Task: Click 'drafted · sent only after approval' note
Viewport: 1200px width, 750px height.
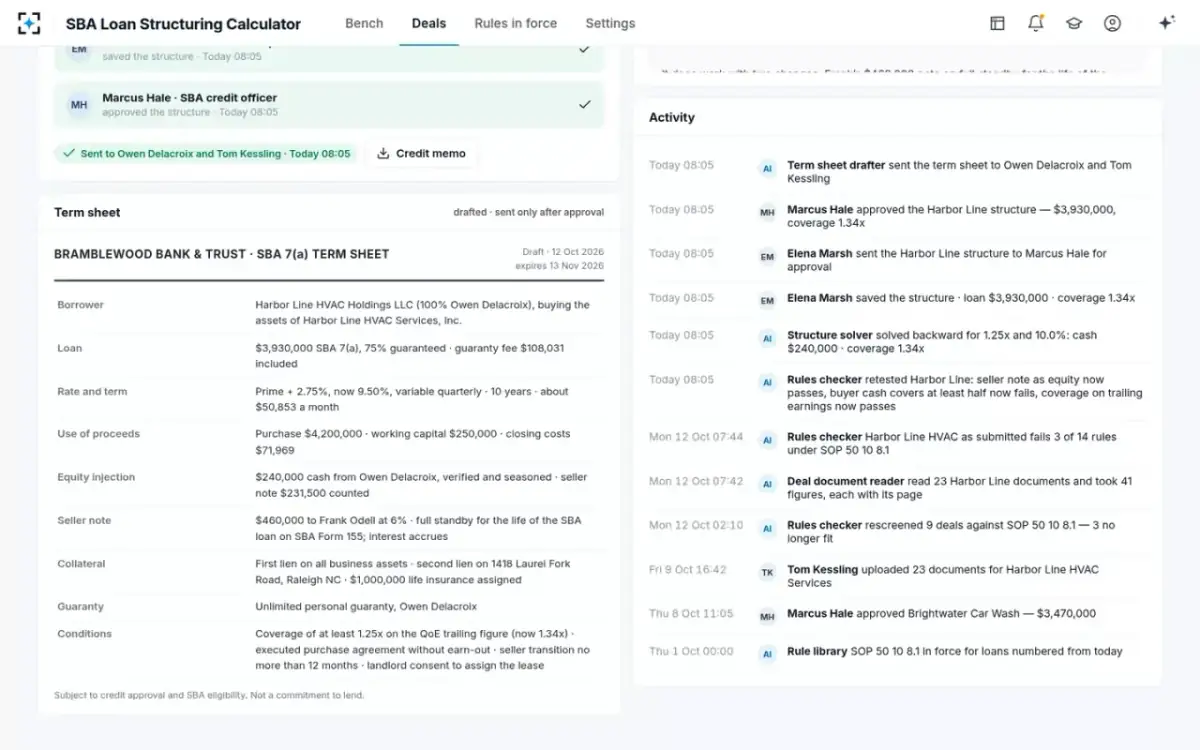Action: pyautogui.click(x=528, y=212)
